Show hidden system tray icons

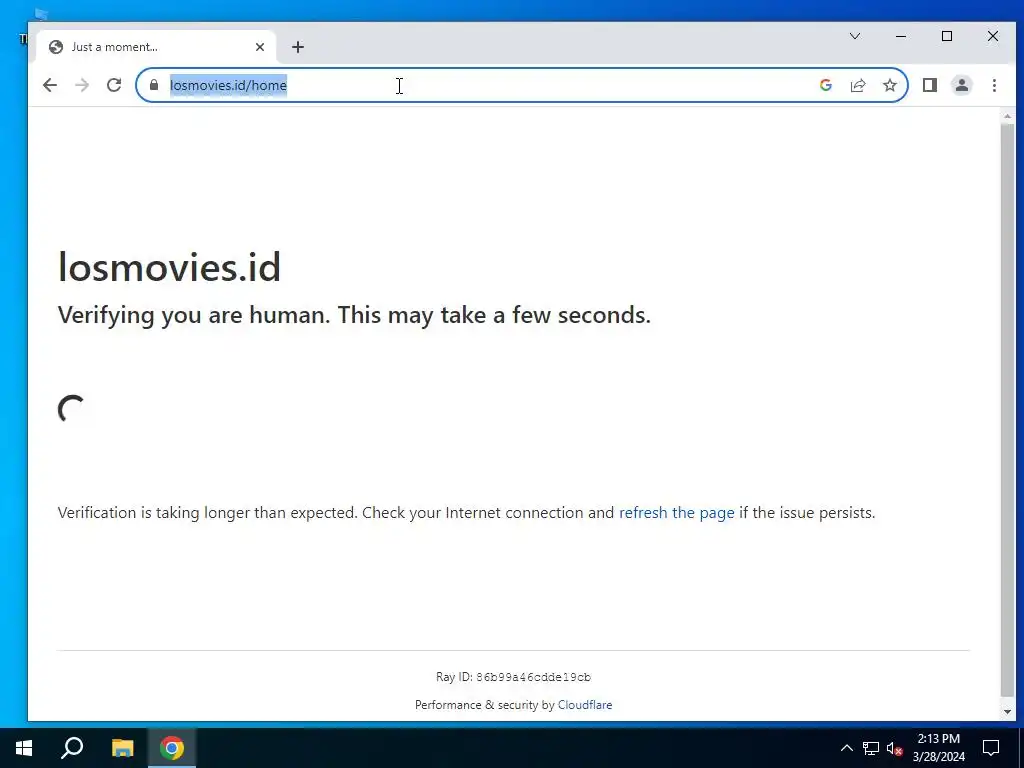pyautogui.click(x=846, y=748)
